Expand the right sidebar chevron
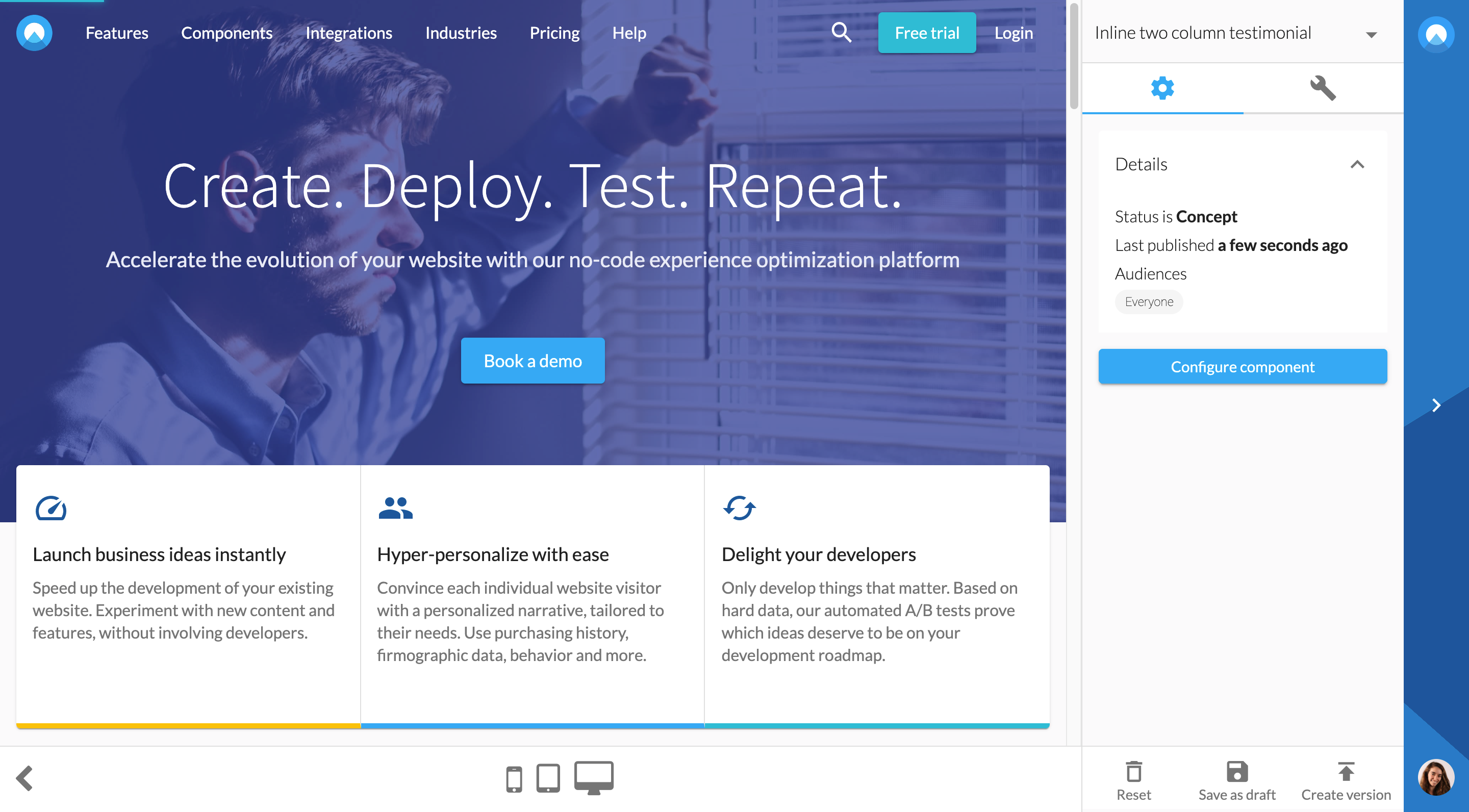The image size is (1469, 812). (1436, 405)
